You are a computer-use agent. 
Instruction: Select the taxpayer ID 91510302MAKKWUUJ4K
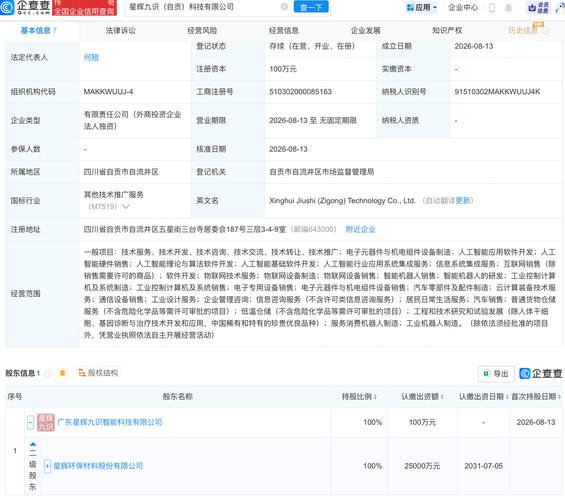(x=497, y=92)
